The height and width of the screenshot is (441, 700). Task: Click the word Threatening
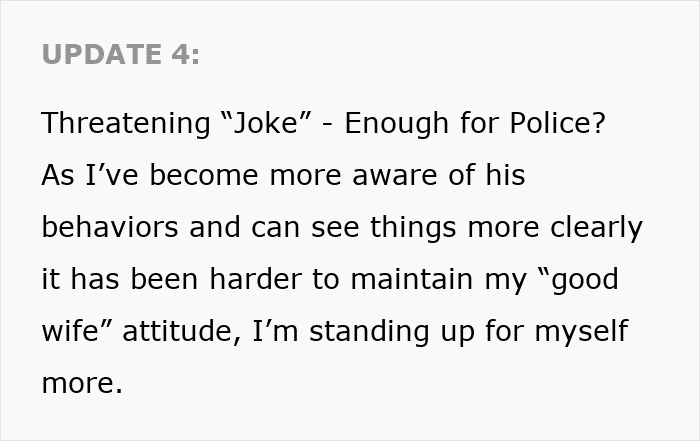[126, 123]
